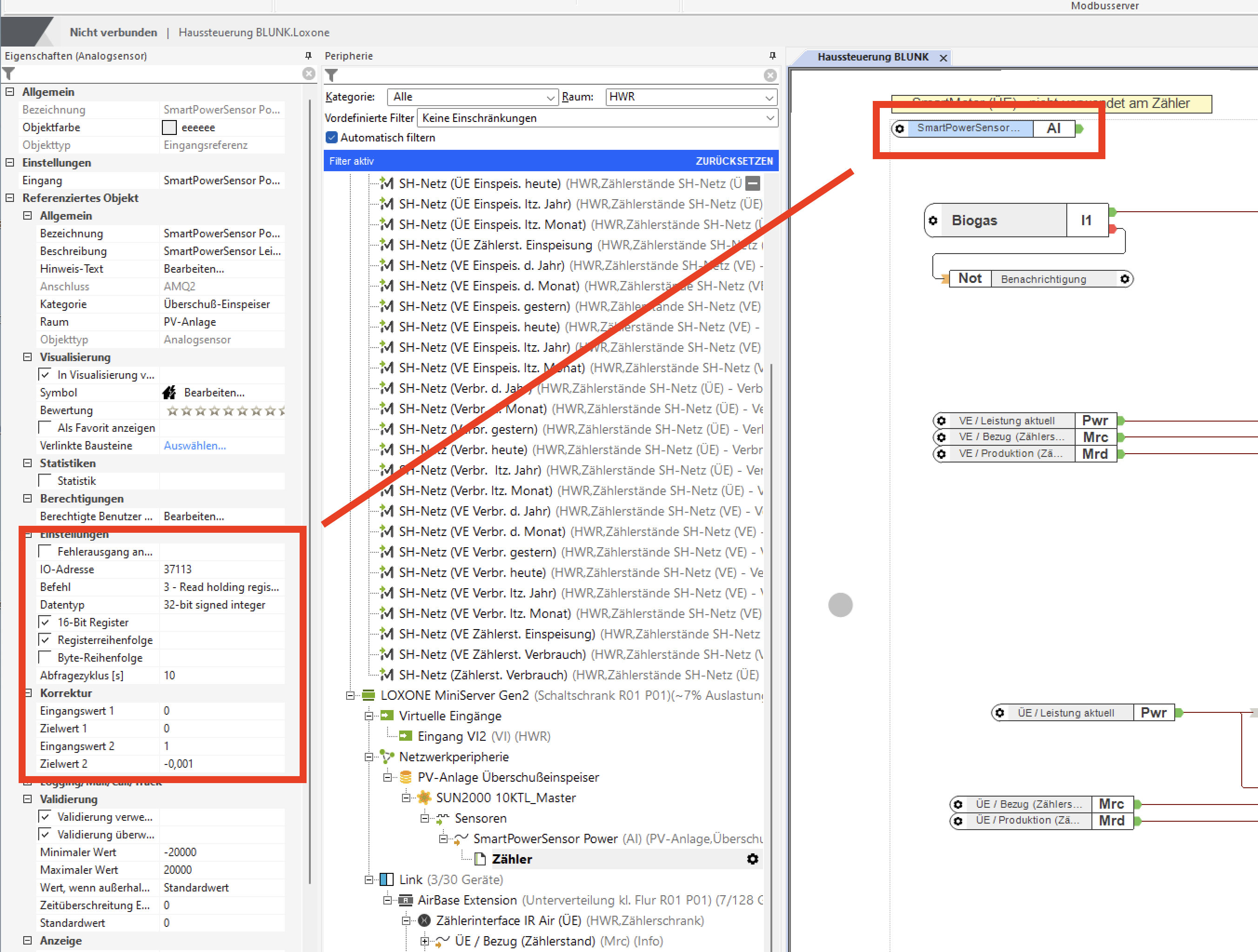Uncheck Automatisch filtern
Screen dimensions: 1258x952
tap(332, 138)
